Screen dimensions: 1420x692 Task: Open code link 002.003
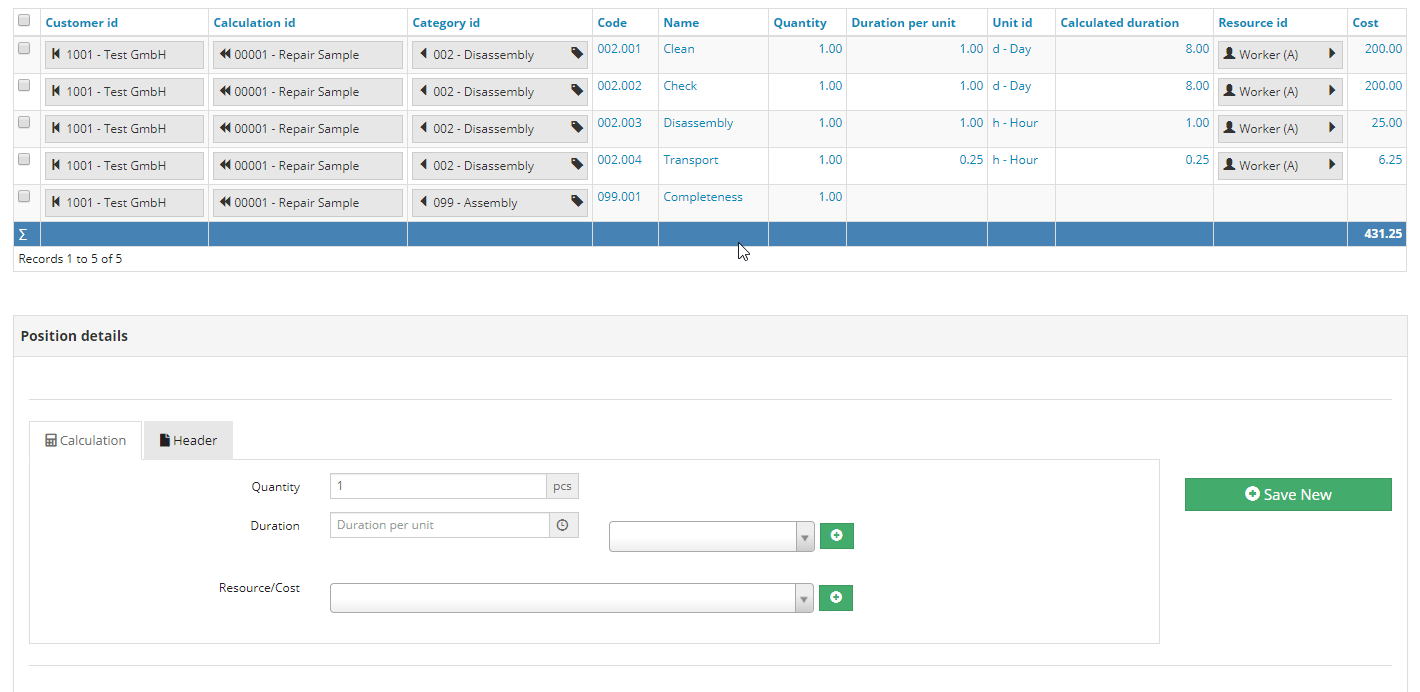620,123
